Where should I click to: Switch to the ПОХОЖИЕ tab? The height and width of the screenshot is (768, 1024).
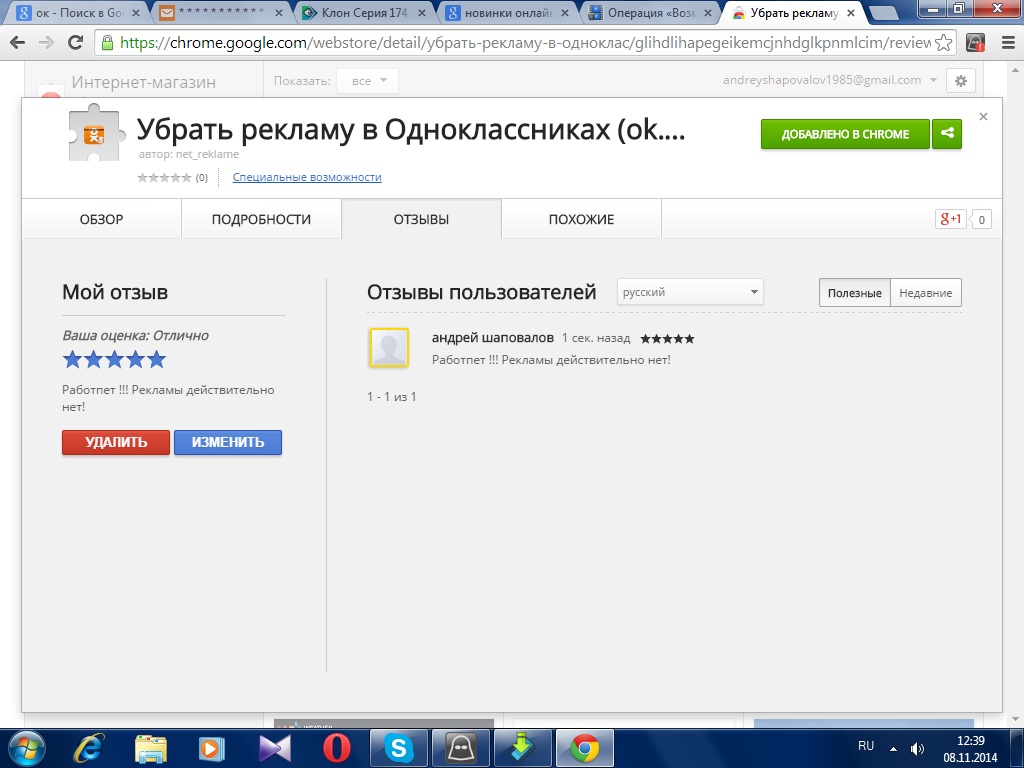581,219
